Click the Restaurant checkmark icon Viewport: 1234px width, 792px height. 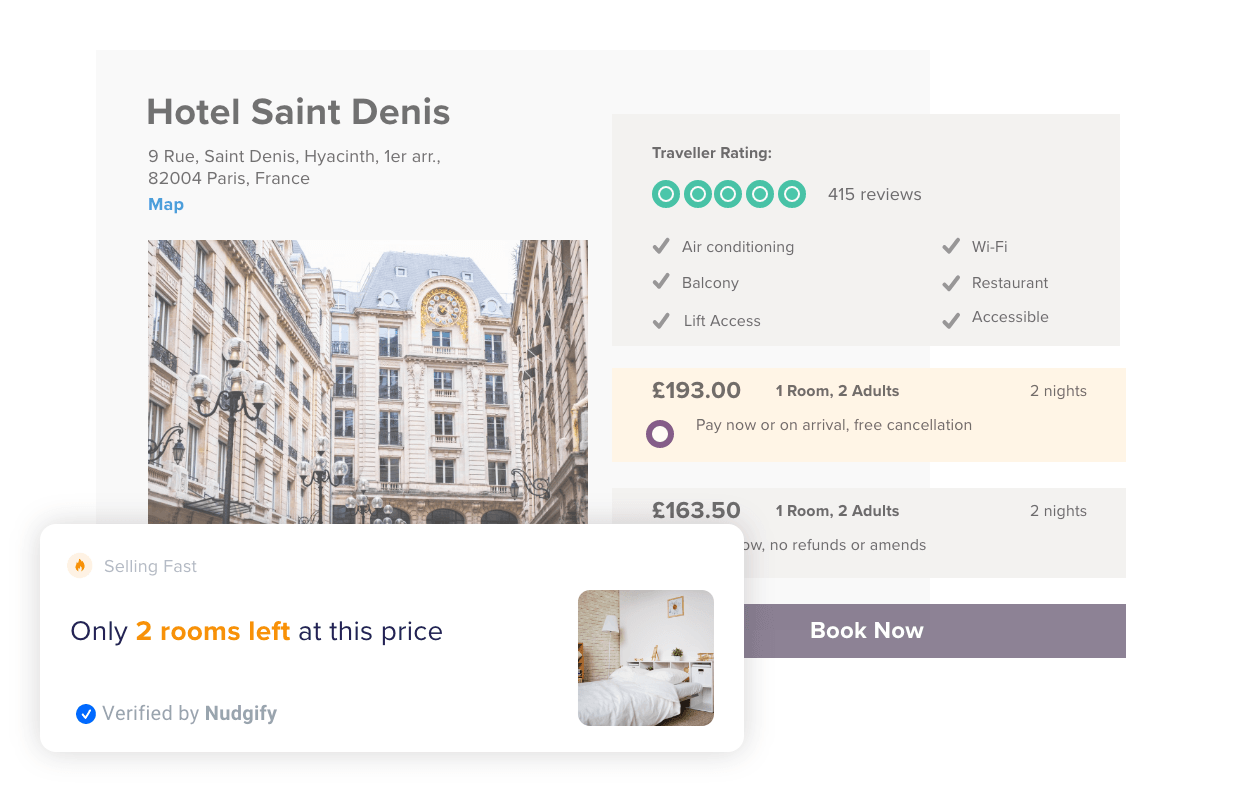click(950, 283)
